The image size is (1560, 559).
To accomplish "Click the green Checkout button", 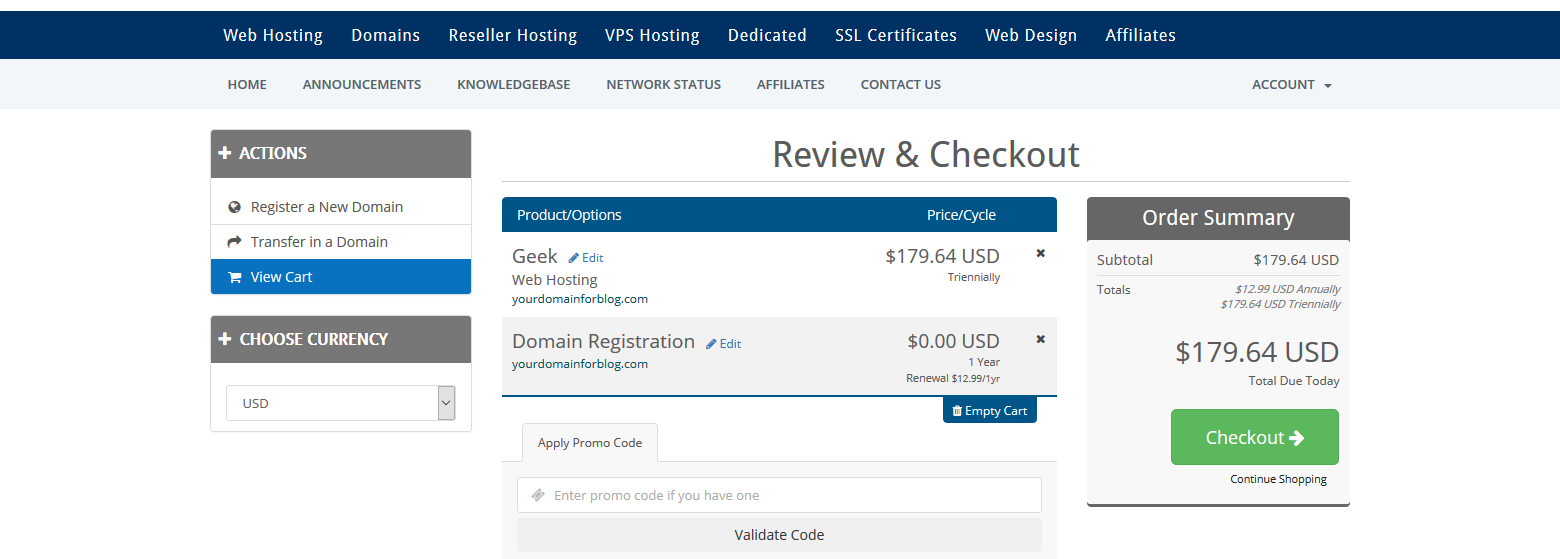I will click(1255, 437).
